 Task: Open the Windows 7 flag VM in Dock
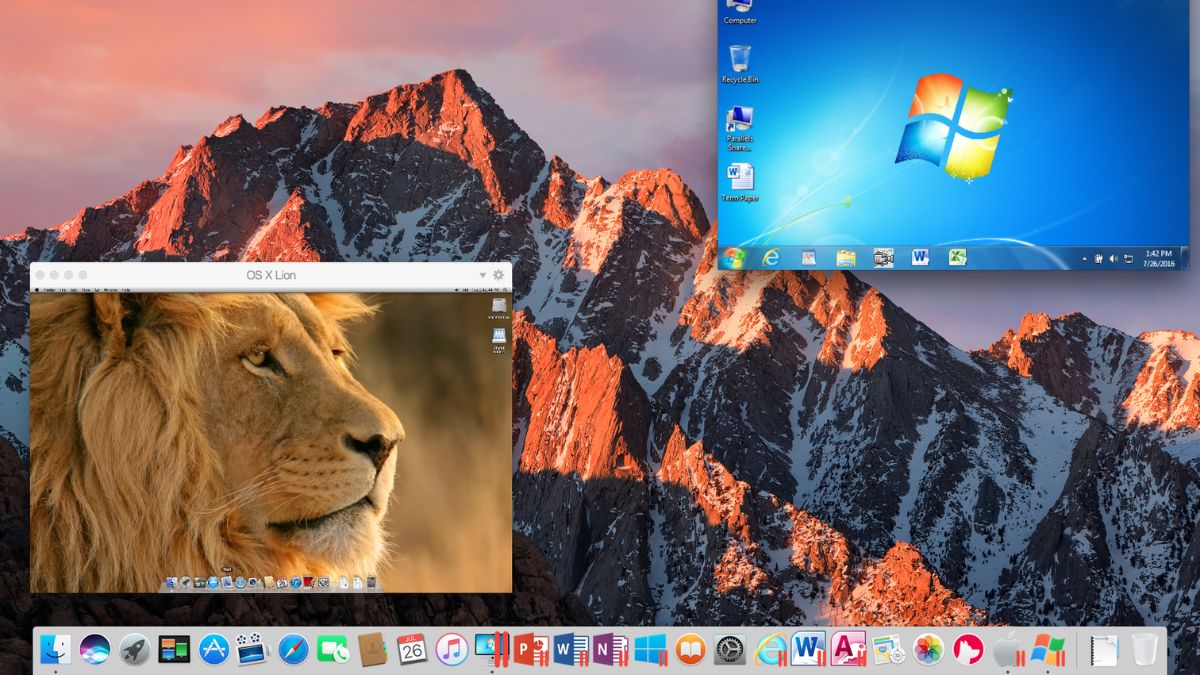pos(1048,649)
